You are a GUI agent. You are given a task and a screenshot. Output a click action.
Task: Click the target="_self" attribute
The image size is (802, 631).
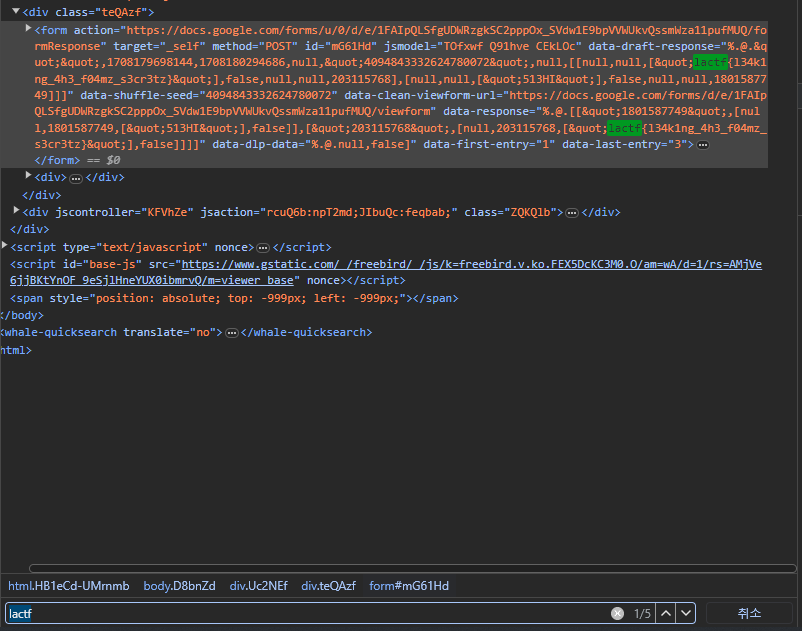click(159, 46)
